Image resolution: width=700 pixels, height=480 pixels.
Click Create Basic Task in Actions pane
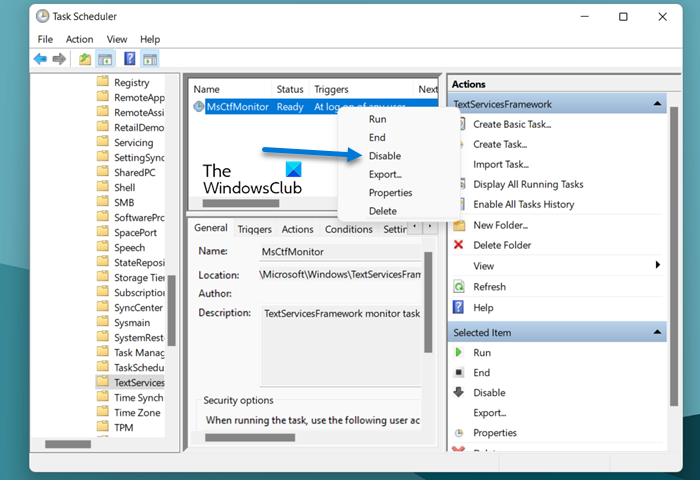point(512,124)
